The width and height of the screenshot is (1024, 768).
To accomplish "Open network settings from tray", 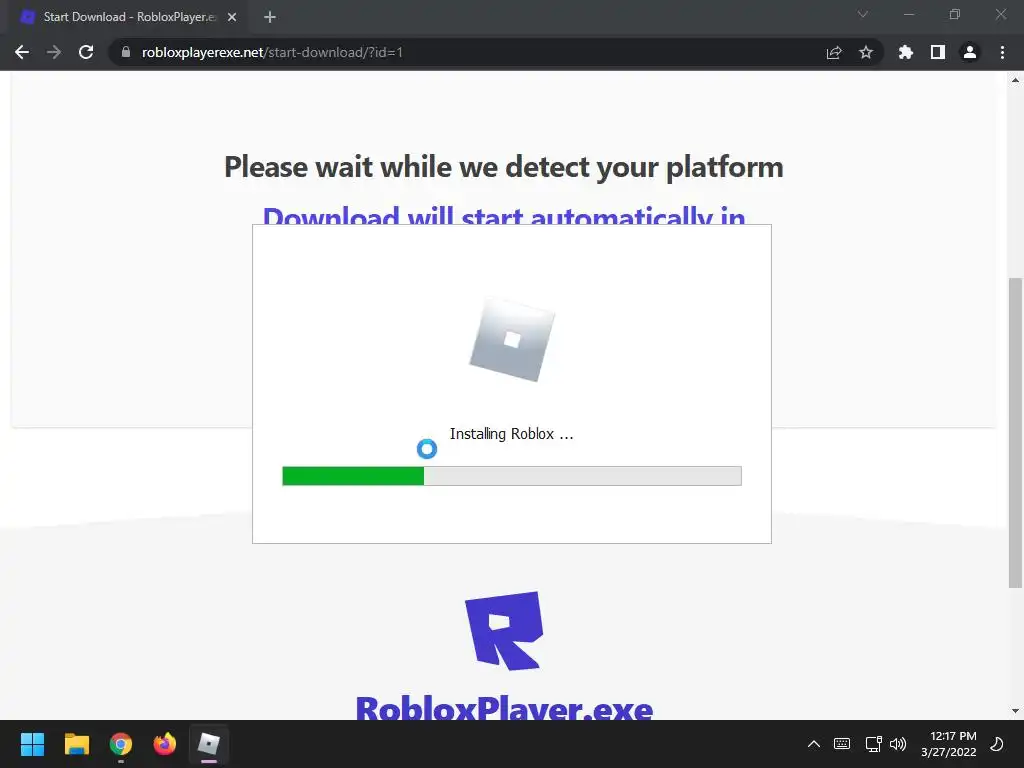I will (873, 744).
